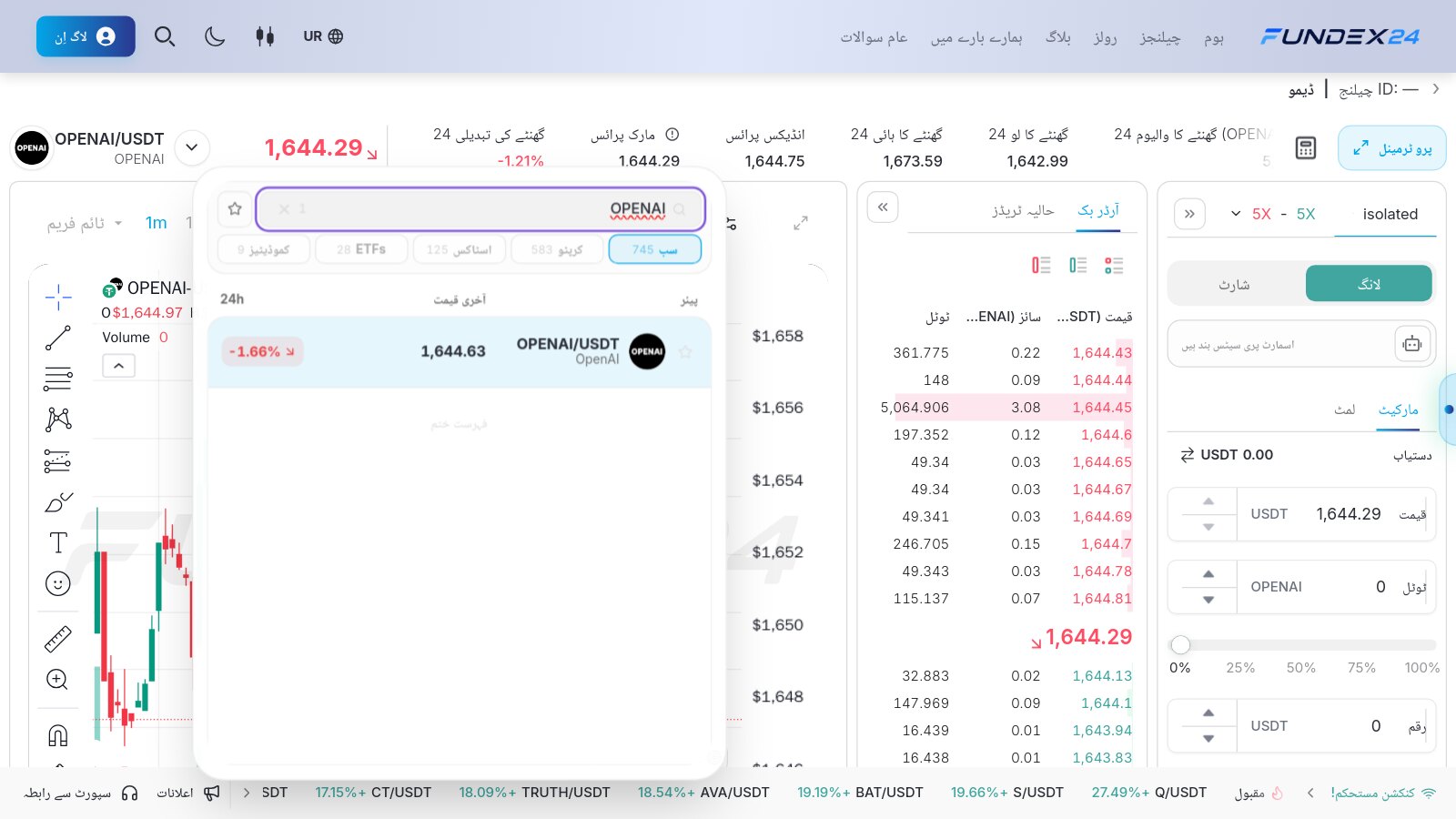Toggle the magnet snap mode

pos(58,734)
